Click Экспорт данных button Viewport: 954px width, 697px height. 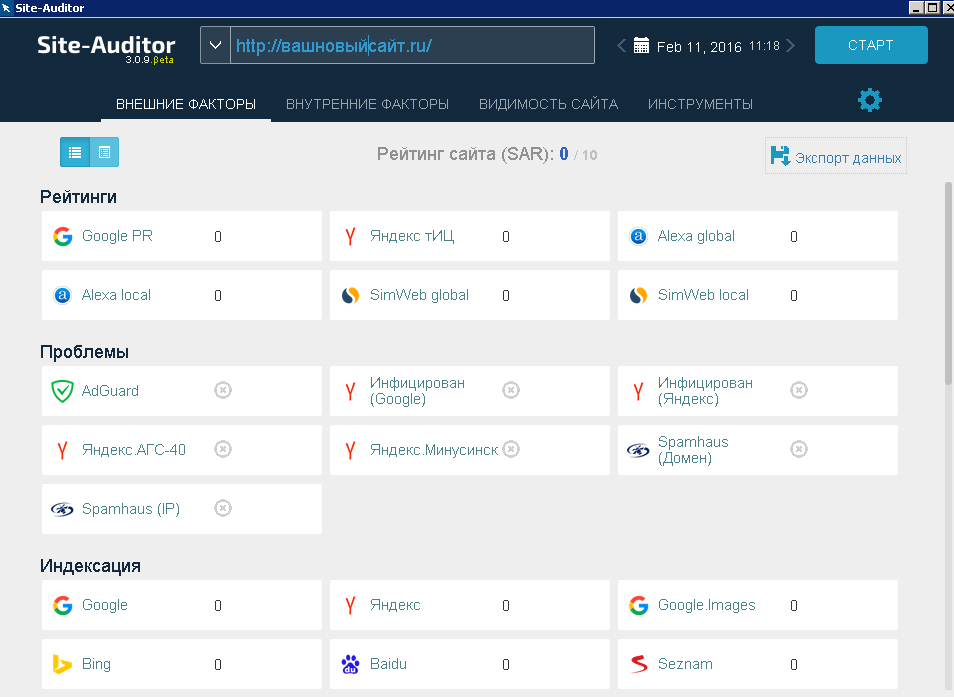835,156
